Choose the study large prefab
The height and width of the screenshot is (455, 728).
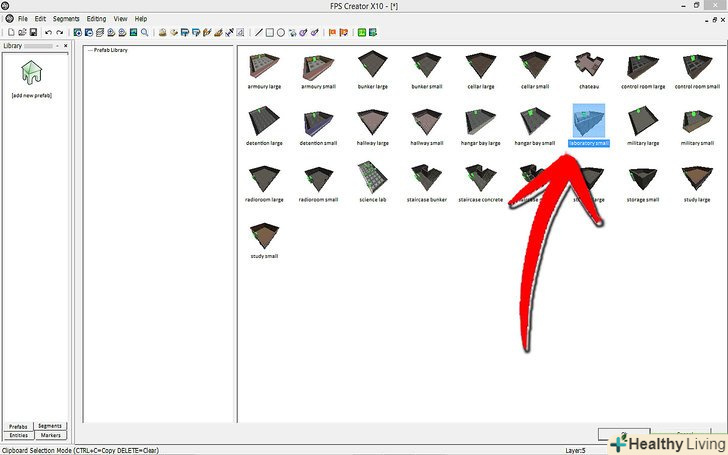697,184
